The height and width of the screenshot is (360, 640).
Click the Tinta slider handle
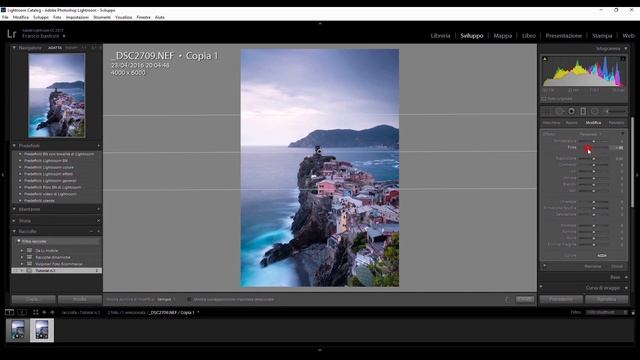coord(588,147)
